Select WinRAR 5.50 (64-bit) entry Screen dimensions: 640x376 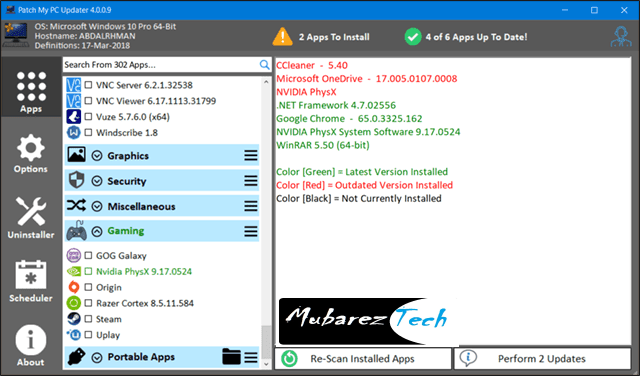point(323,145)
